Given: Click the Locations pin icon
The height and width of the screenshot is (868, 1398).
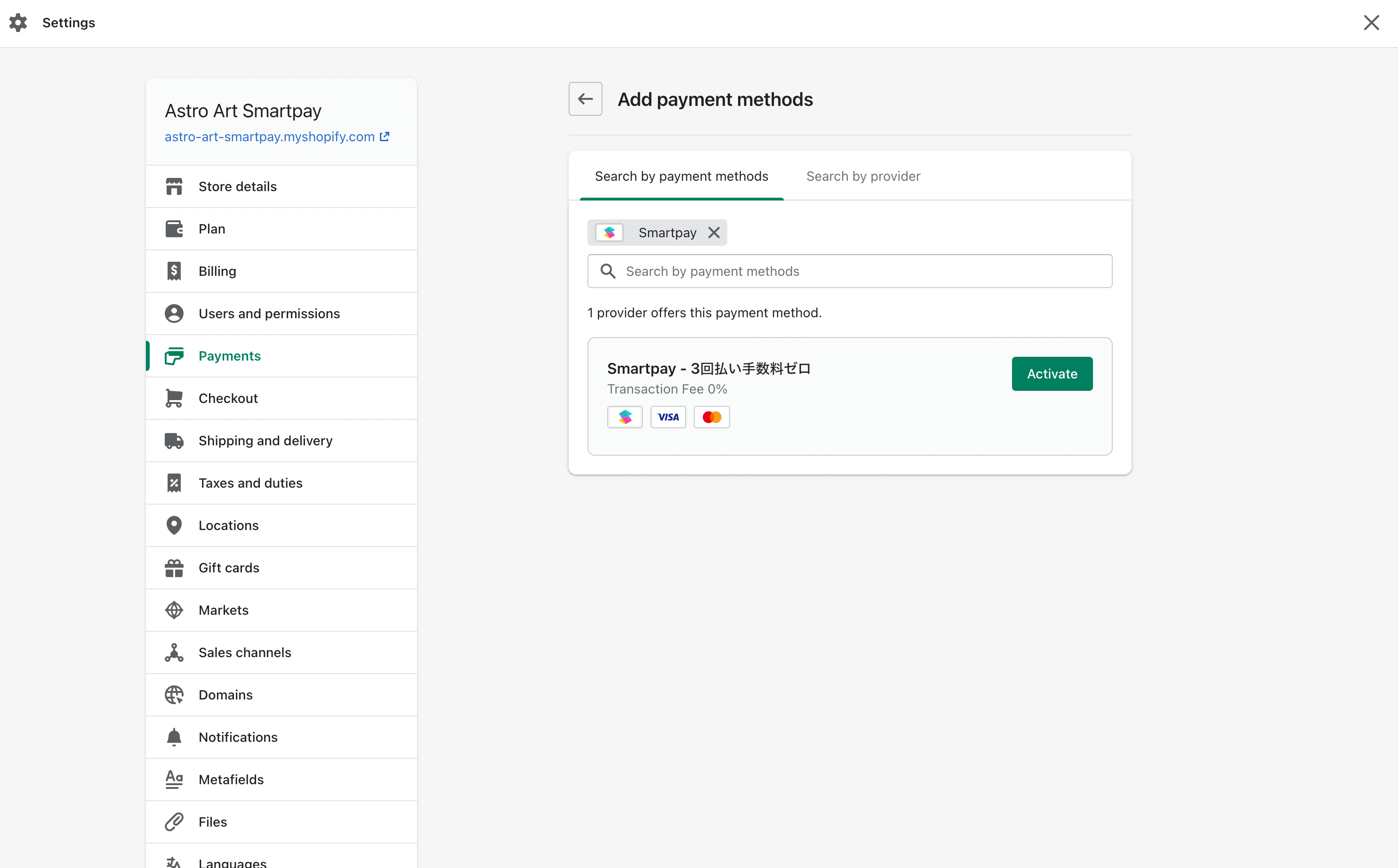Looking at the screenshot, I should click(174, 525).
